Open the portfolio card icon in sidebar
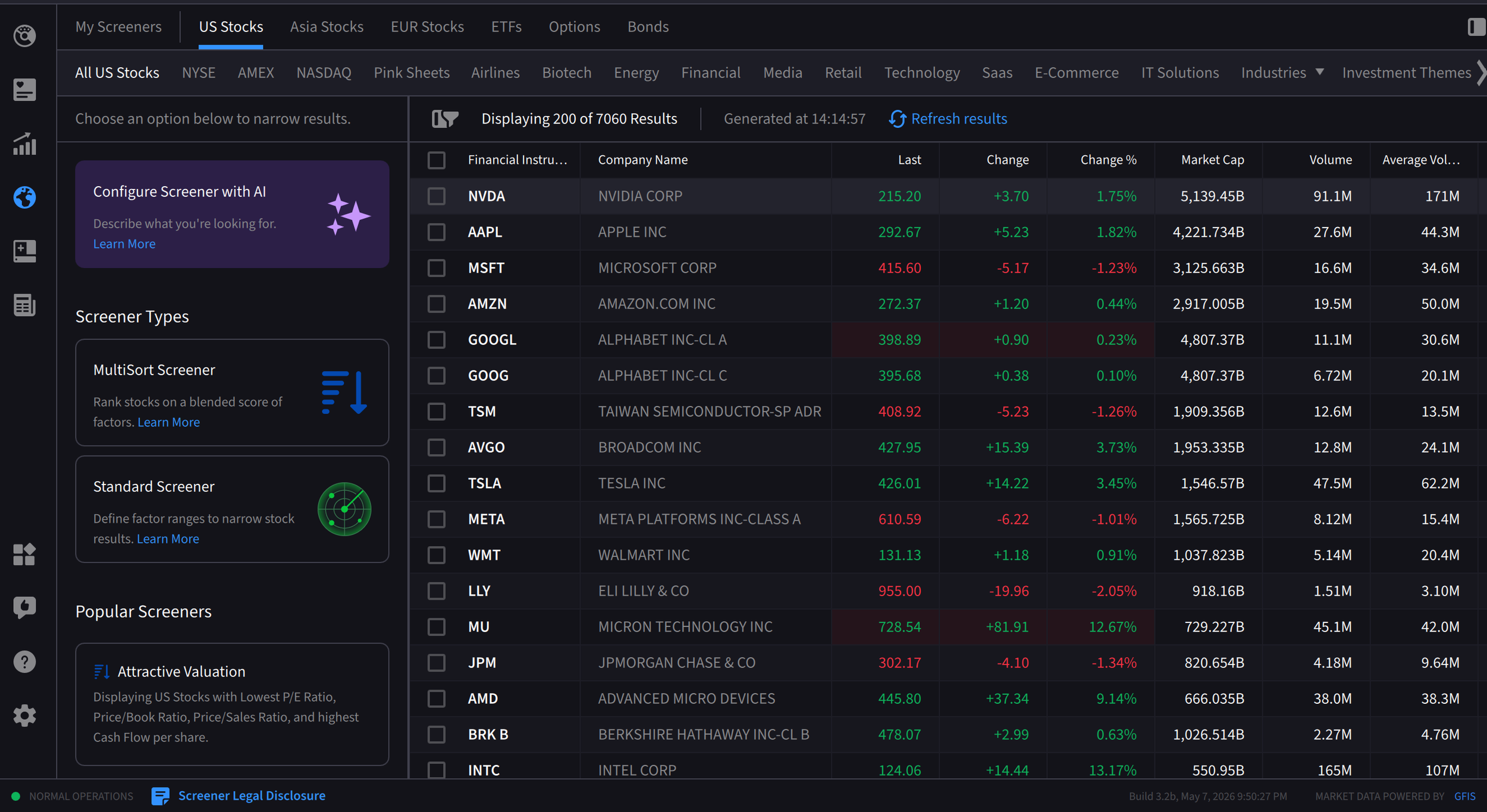 coord(24,90)
